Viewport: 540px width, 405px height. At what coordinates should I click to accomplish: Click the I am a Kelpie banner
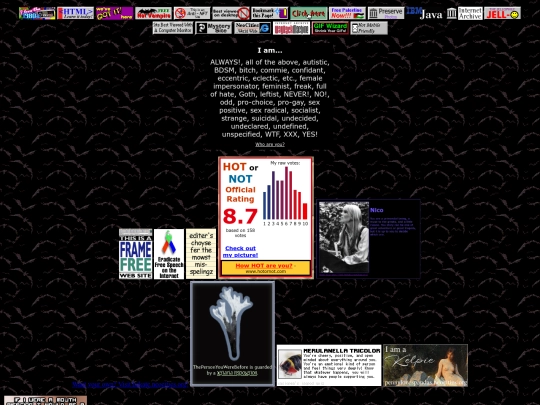click(x=425, y=365)
